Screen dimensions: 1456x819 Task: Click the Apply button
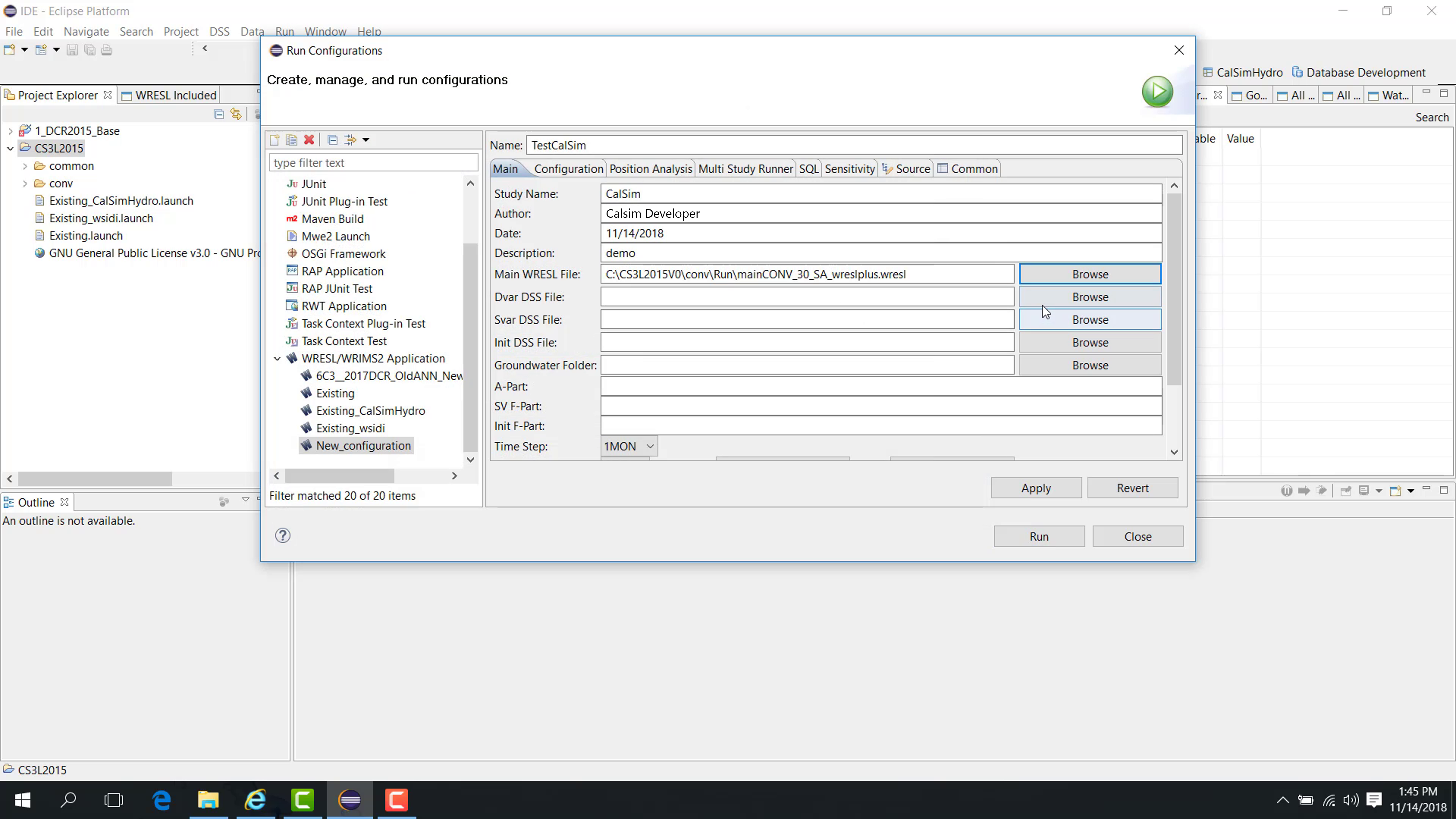tap(1036, 488)
